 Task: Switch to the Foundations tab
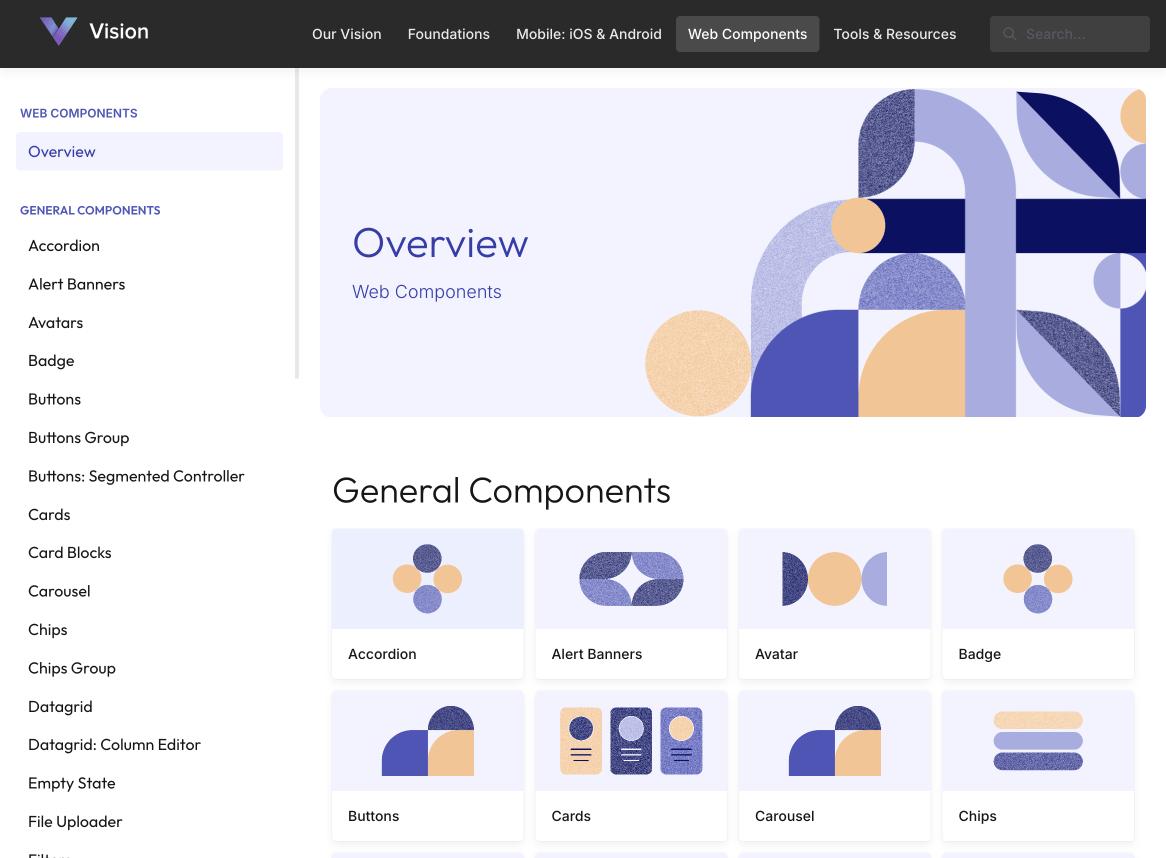point(448,34)
